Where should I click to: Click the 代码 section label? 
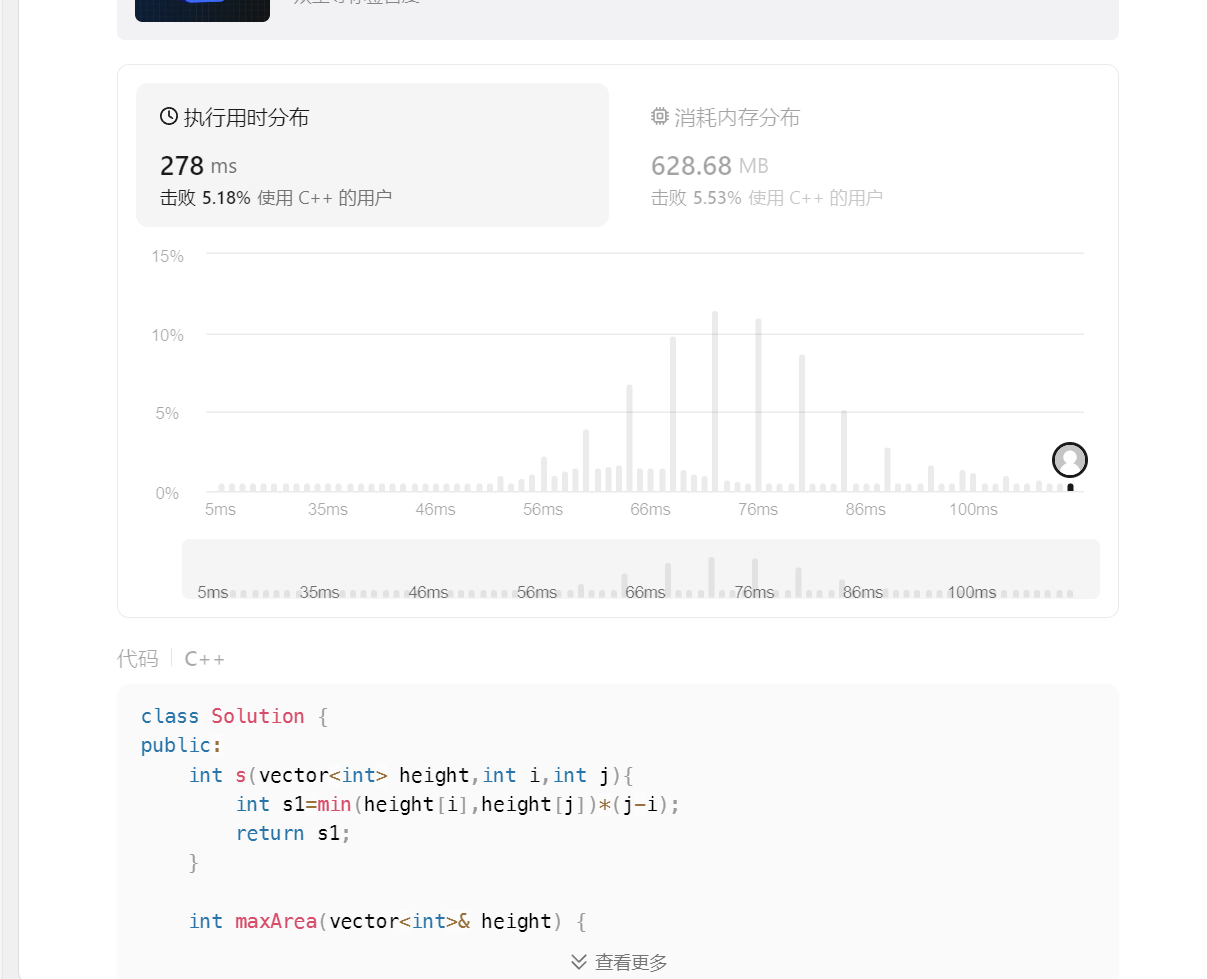(x=137, y=659)
